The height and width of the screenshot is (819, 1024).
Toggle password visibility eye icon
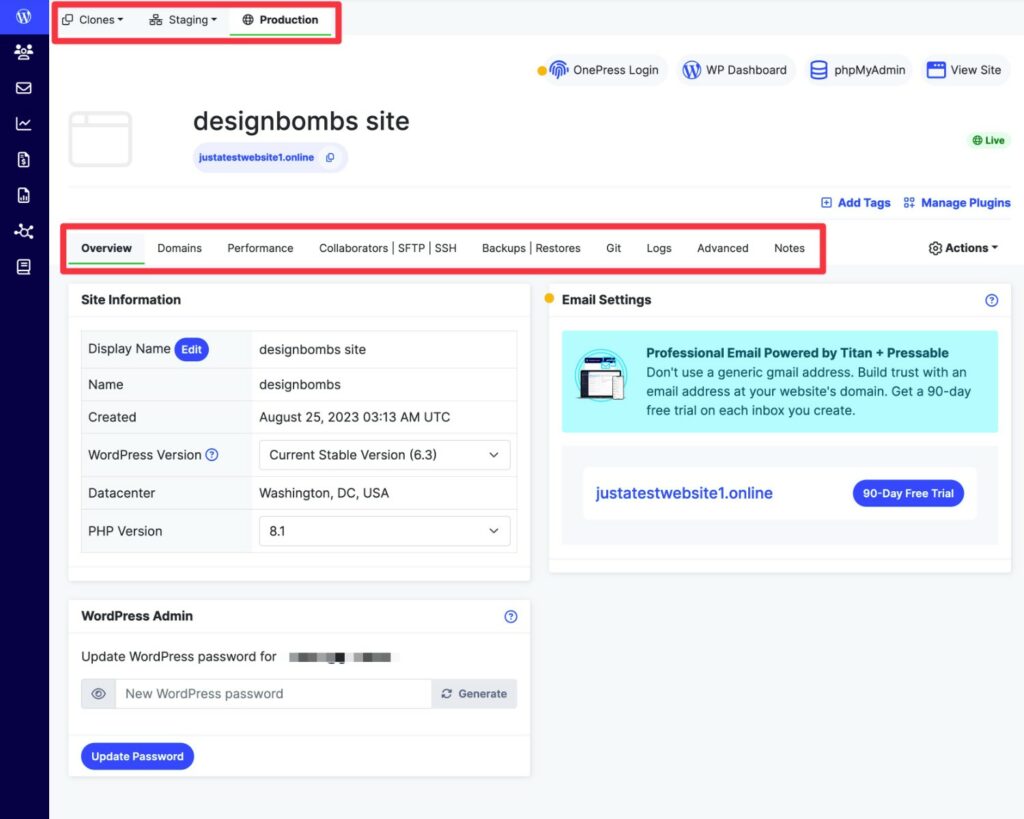[98, 694]
